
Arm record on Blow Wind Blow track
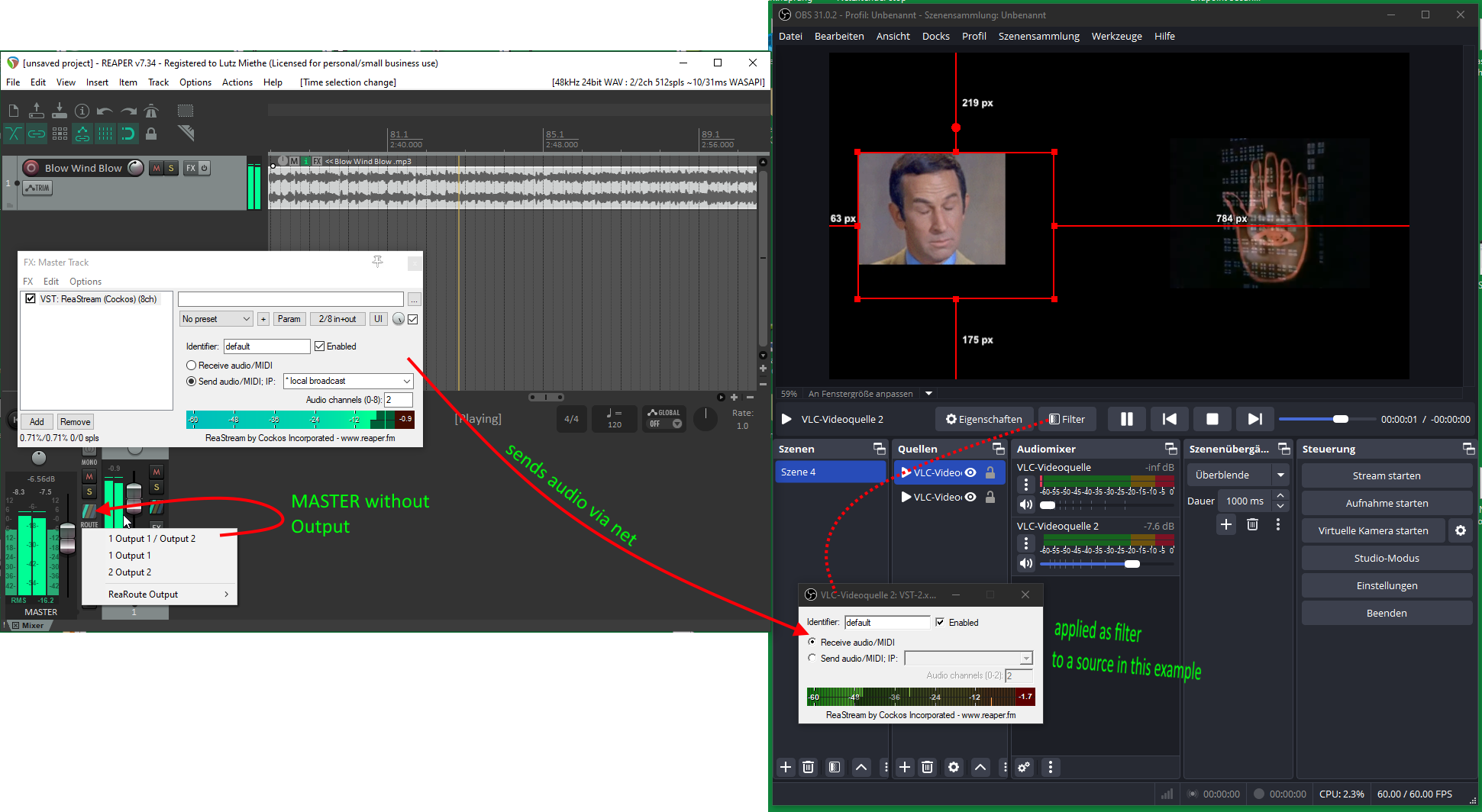[31, 168]
